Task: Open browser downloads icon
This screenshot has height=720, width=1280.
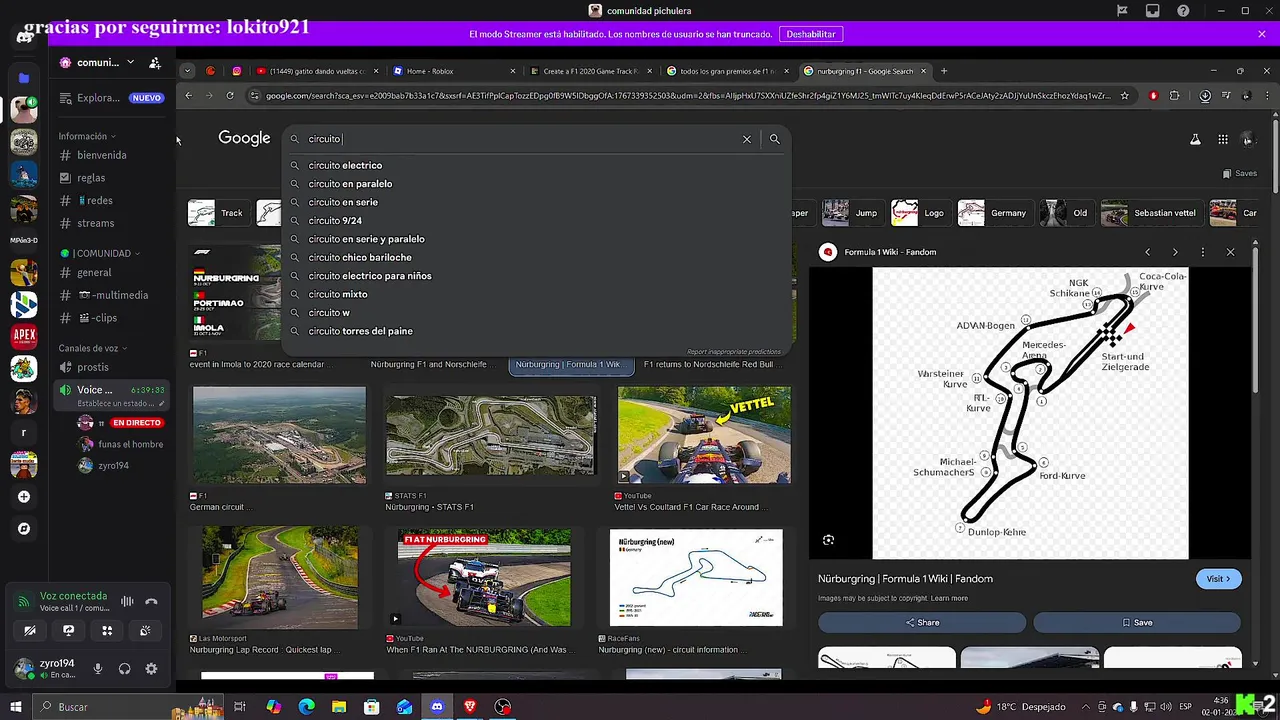Action: [1205, 96]
